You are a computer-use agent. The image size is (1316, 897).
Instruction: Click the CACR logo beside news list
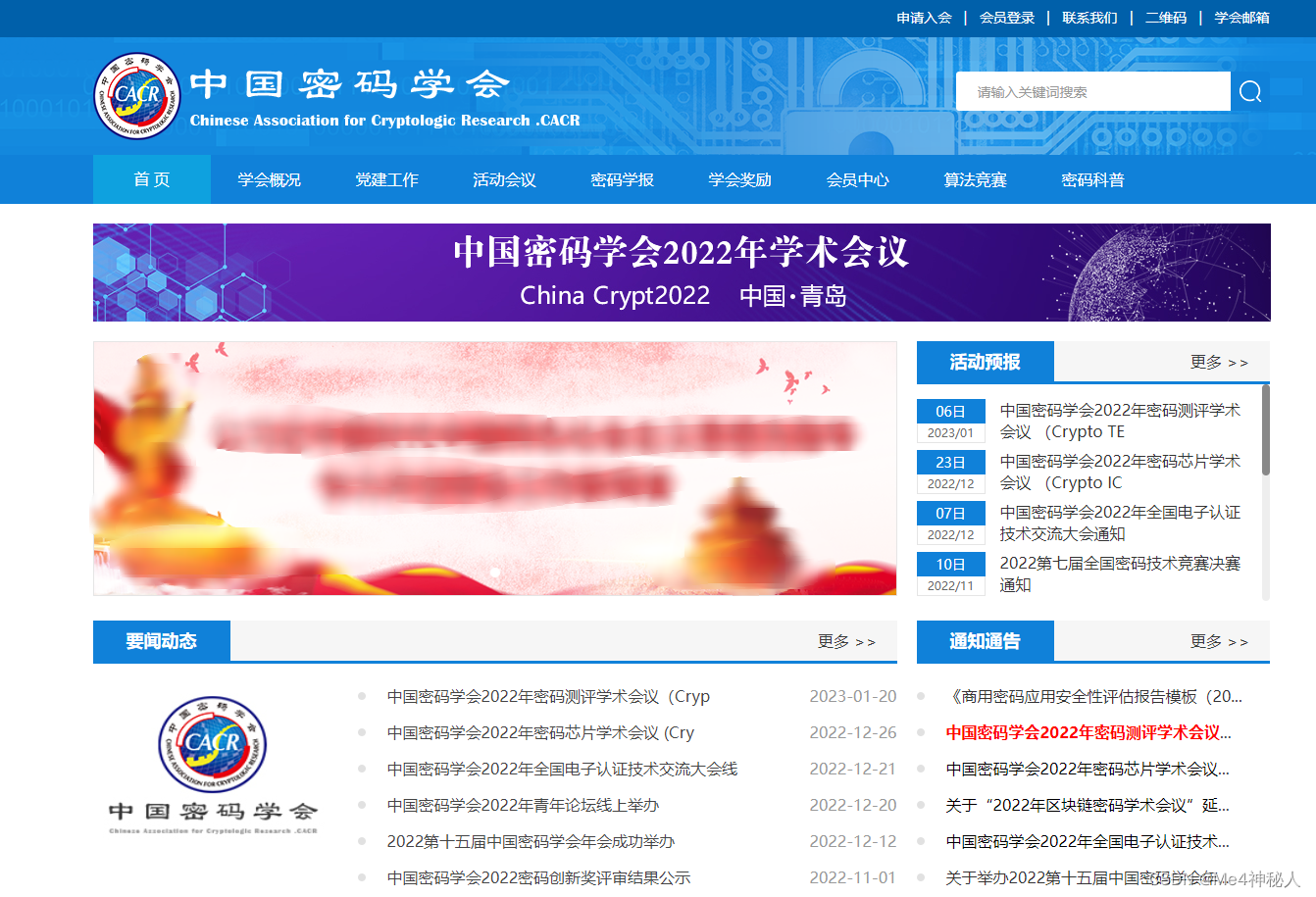pyautogui.click(x=213, y=766)
